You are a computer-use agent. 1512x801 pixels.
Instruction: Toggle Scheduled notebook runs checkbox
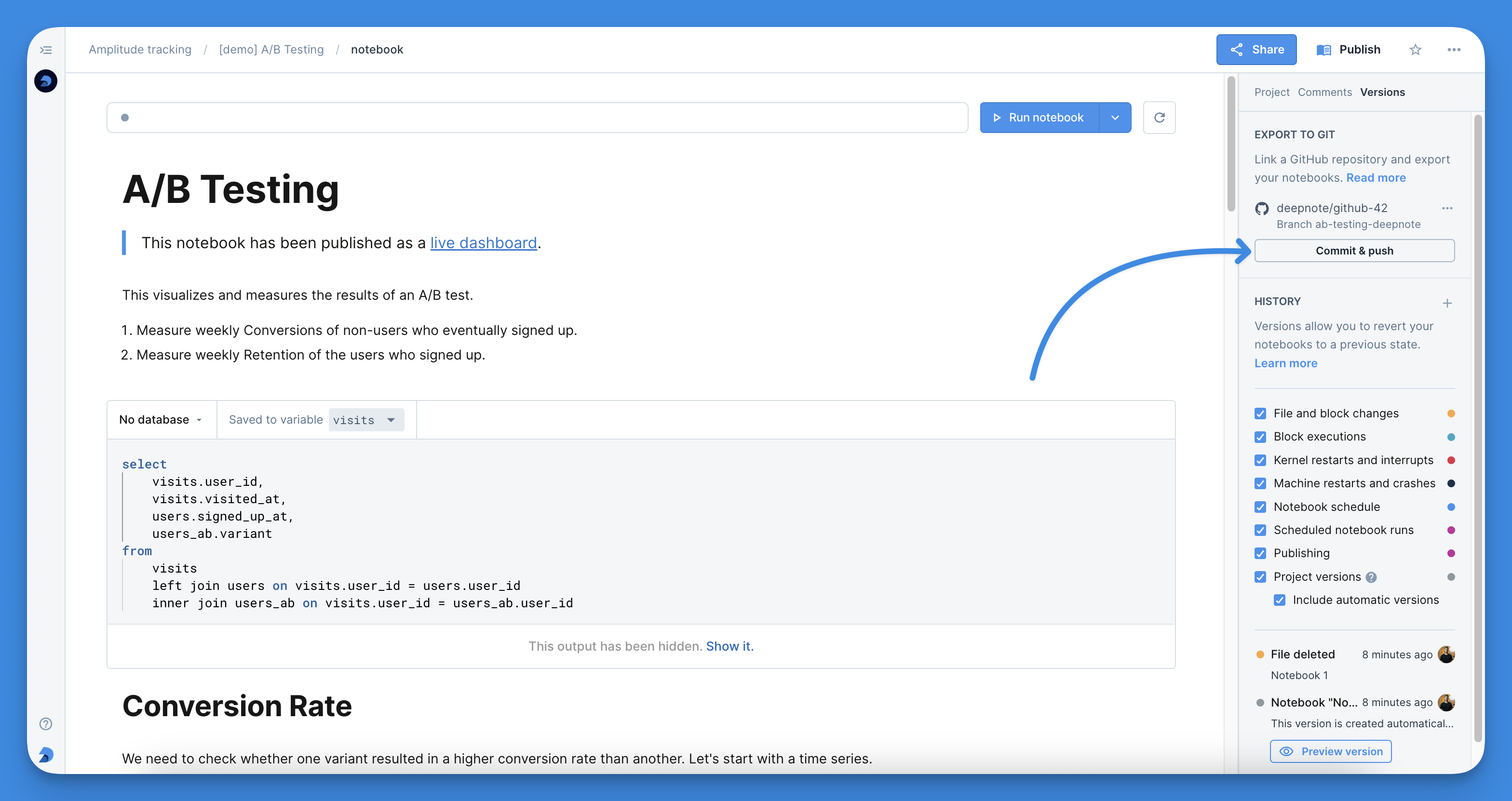click(x=1260, y=530)
